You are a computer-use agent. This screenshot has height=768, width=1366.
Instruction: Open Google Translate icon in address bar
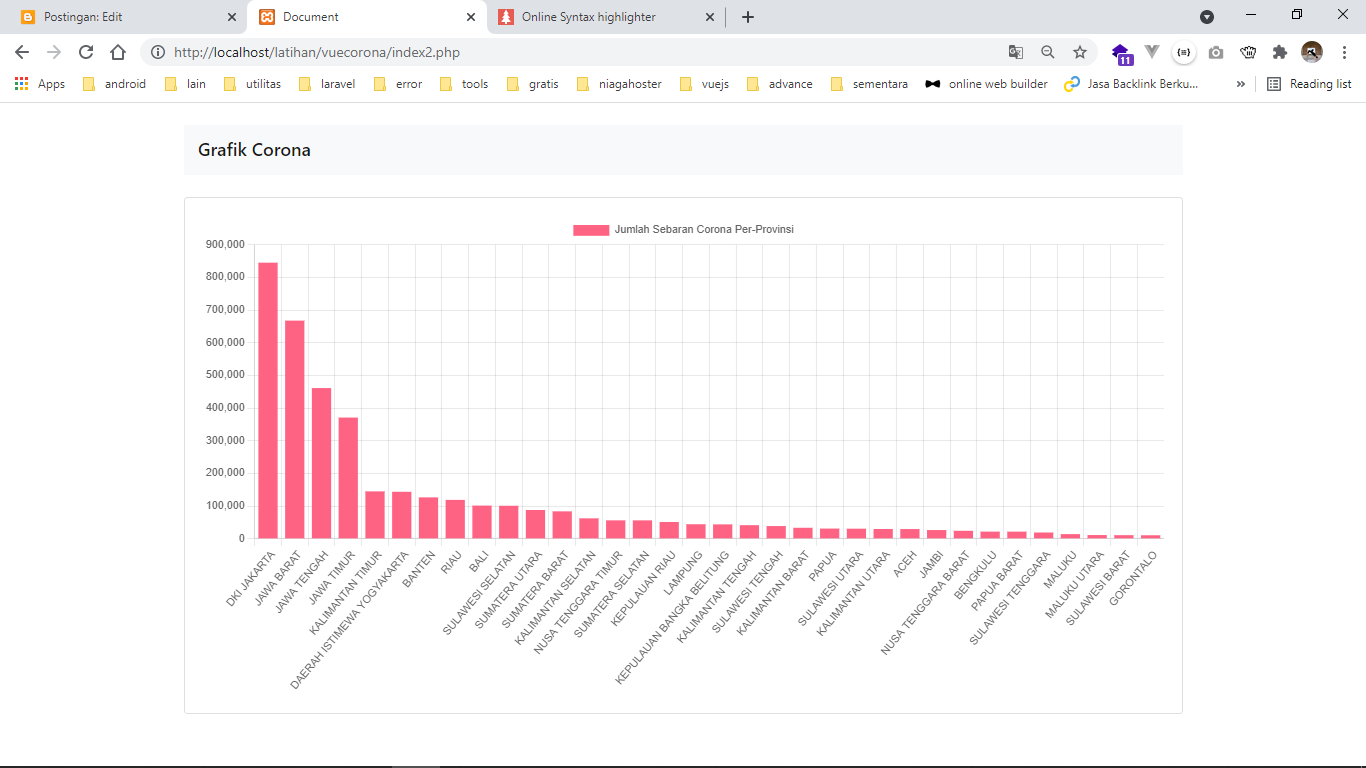pos(1016,52)
